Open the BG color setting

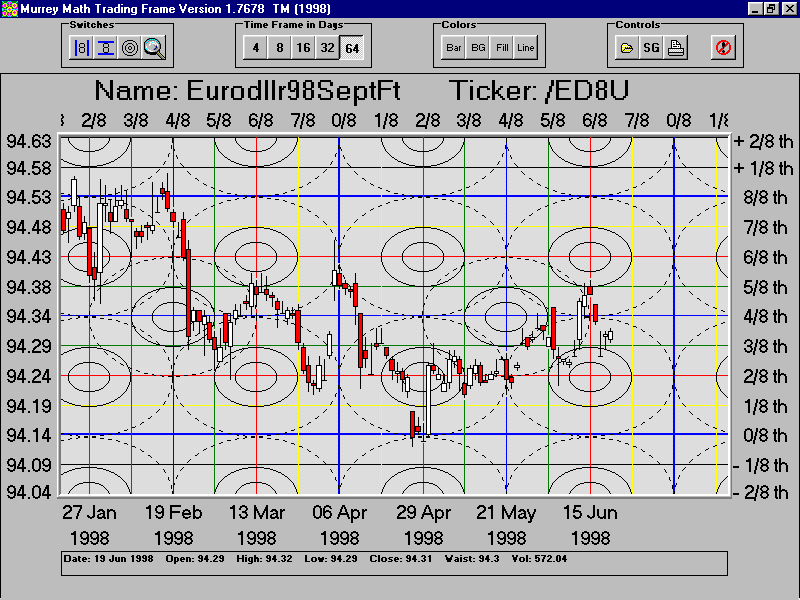(x=478, y=47)
